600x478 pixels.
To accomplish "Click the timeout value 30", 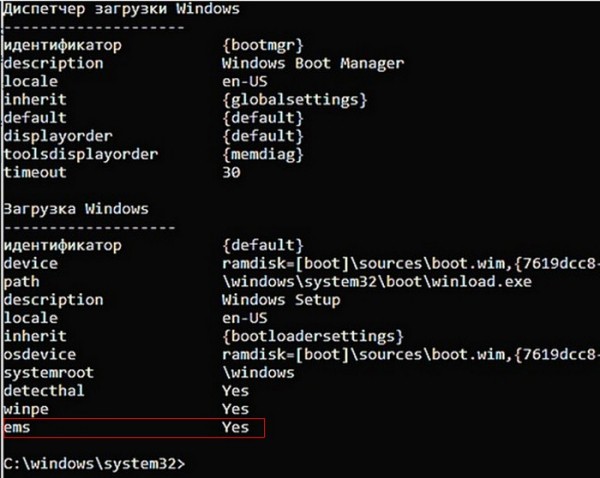I will (x=231, y=173).
